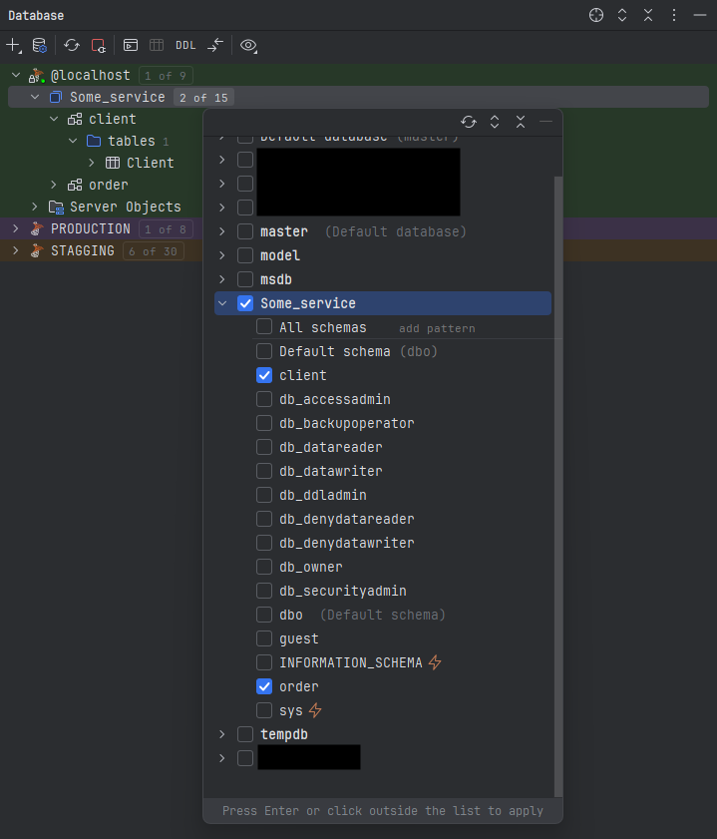Click lightning icon next to INFORMATION_SCHEMA
Image resolution: width=717 pixels, height=839 pixels.
point(435,662)
